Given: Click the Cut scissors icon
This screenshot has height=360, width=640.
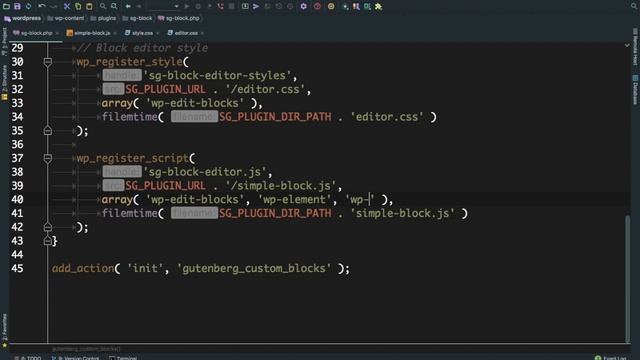Looking at the screenshot, I should pyautogui.click(x=67, y=6).
